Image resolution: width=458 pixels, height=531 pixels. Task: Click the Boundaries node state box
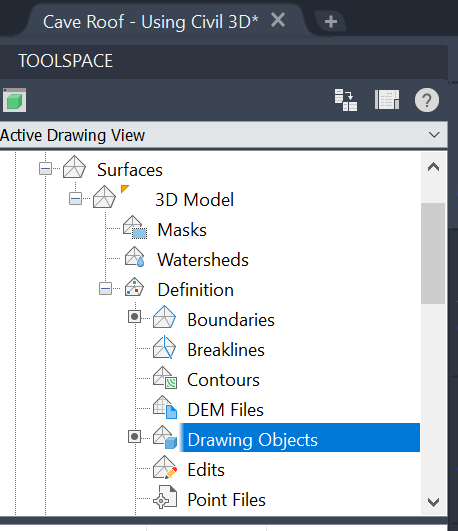pyautogui.click(x=134, y=317)
